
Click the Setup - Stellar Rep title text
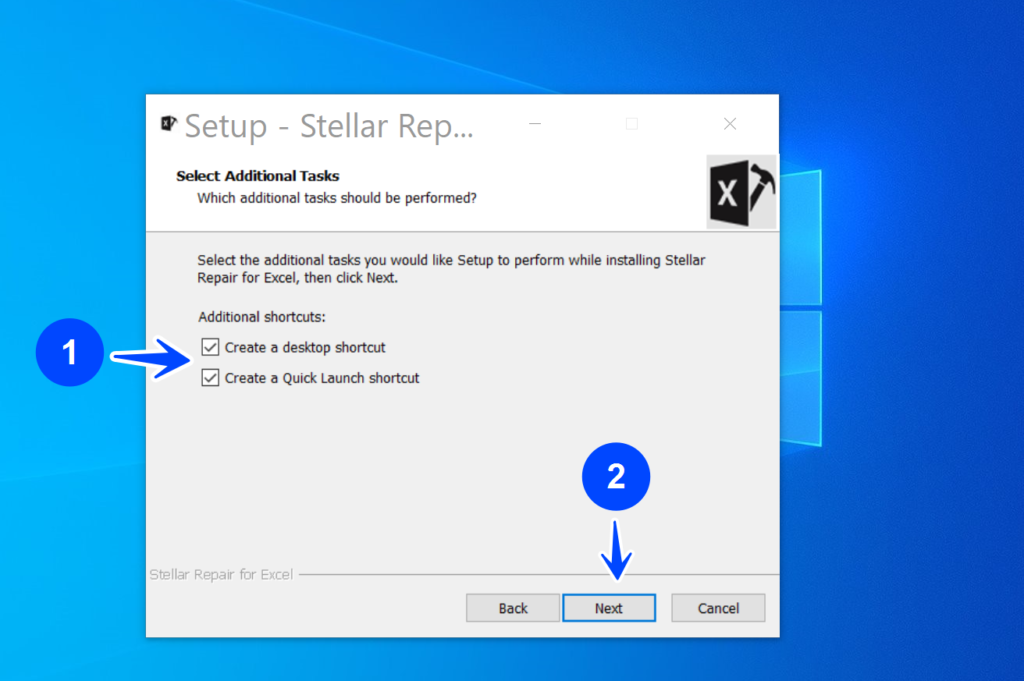click(330, 124)
